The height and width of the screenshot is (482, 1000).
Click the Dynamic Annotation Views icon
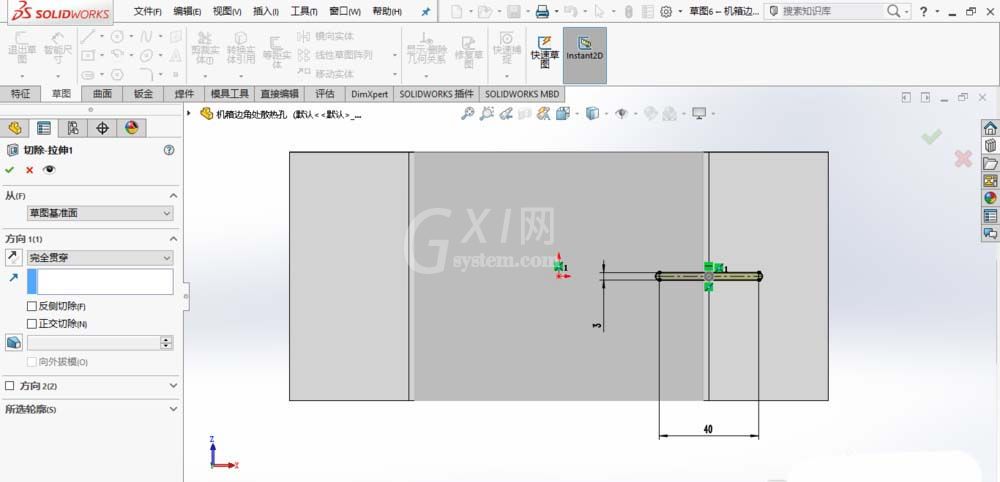click(543, 113)
